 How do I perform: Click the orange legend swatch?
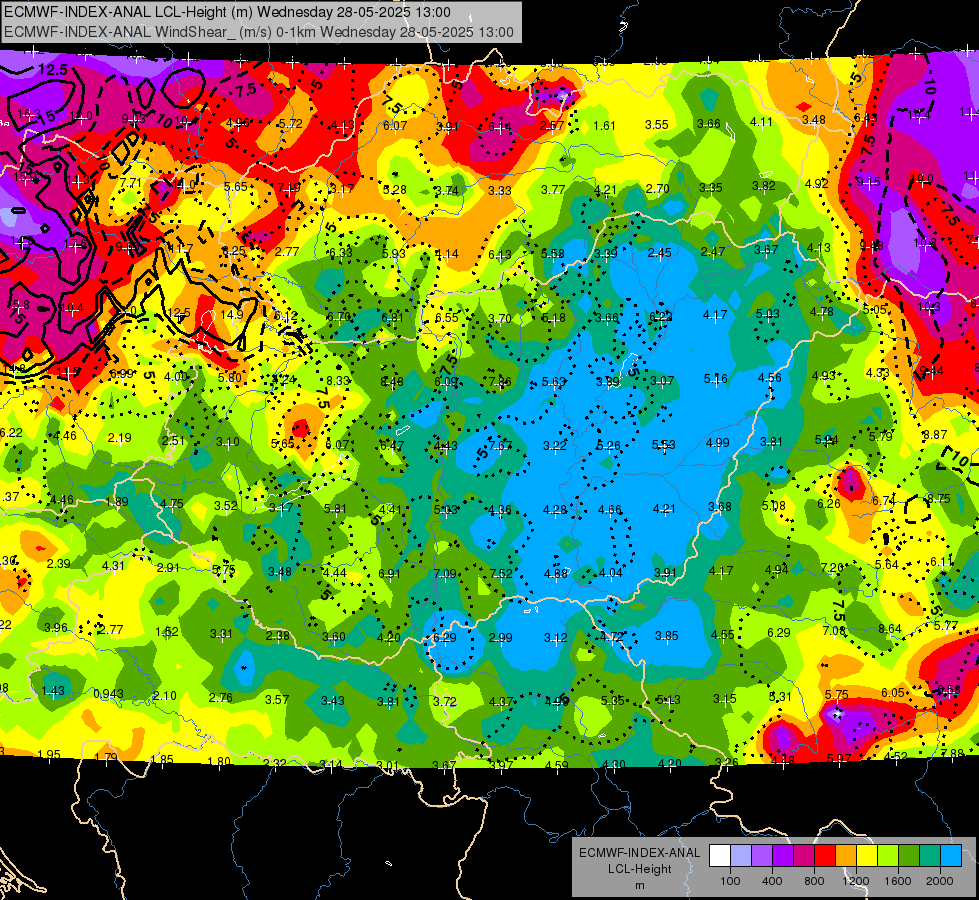846,856
